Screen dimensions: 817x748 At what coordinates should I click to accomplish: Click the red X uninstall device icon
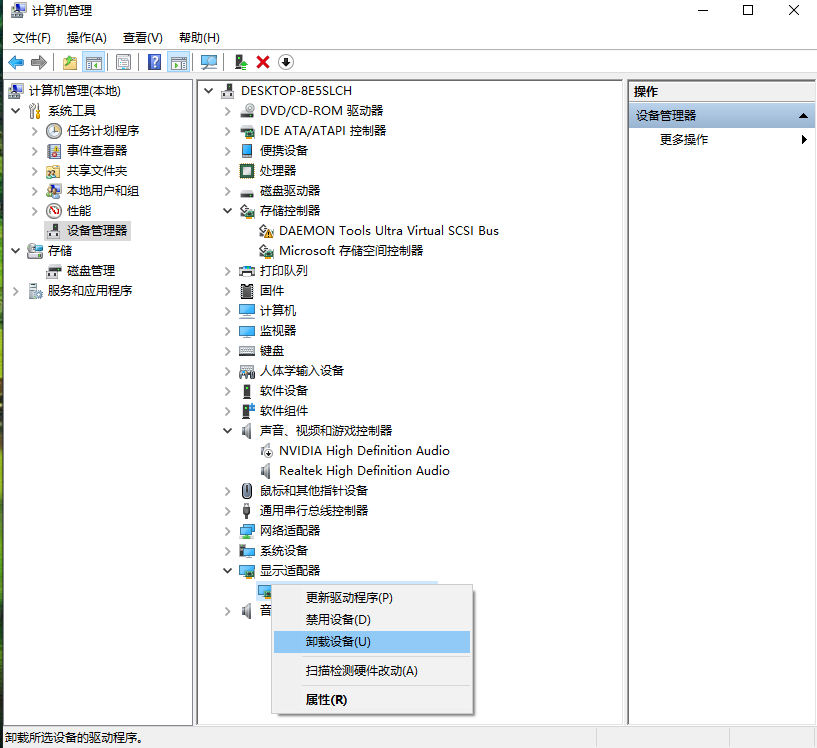[263, 63]
